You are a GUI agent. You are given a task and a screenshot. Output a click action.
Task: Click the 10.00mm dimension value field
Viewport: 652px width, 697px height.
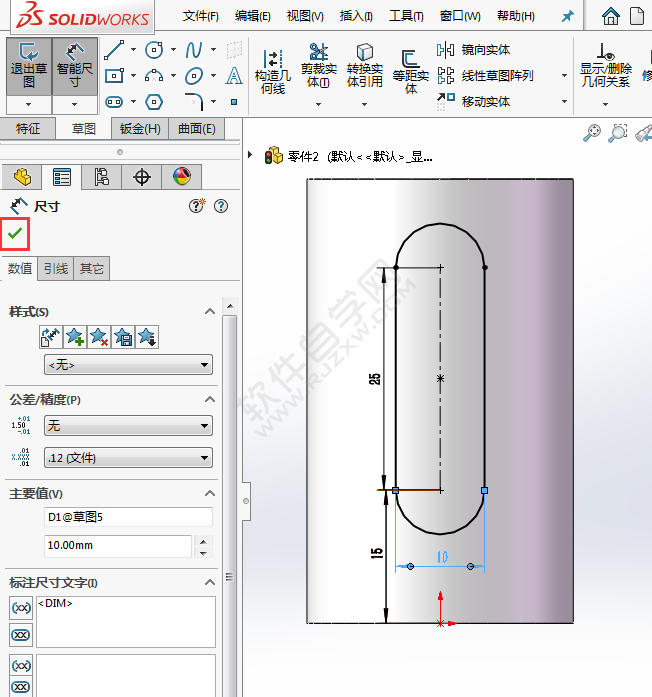click(x=118, y=545)
